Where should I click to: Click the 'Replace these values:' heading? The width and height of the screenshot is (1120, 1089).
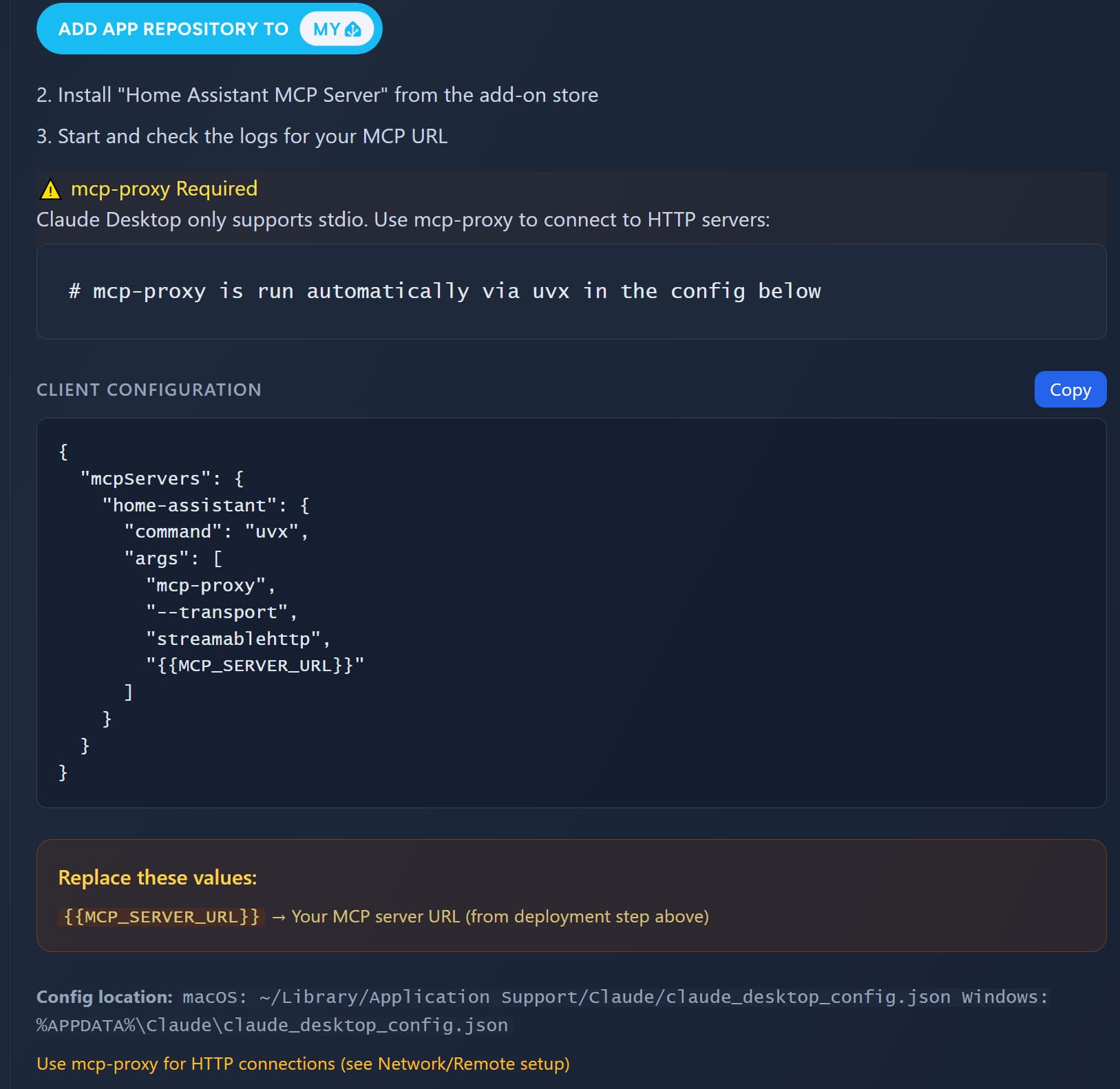tap(158, 878)
